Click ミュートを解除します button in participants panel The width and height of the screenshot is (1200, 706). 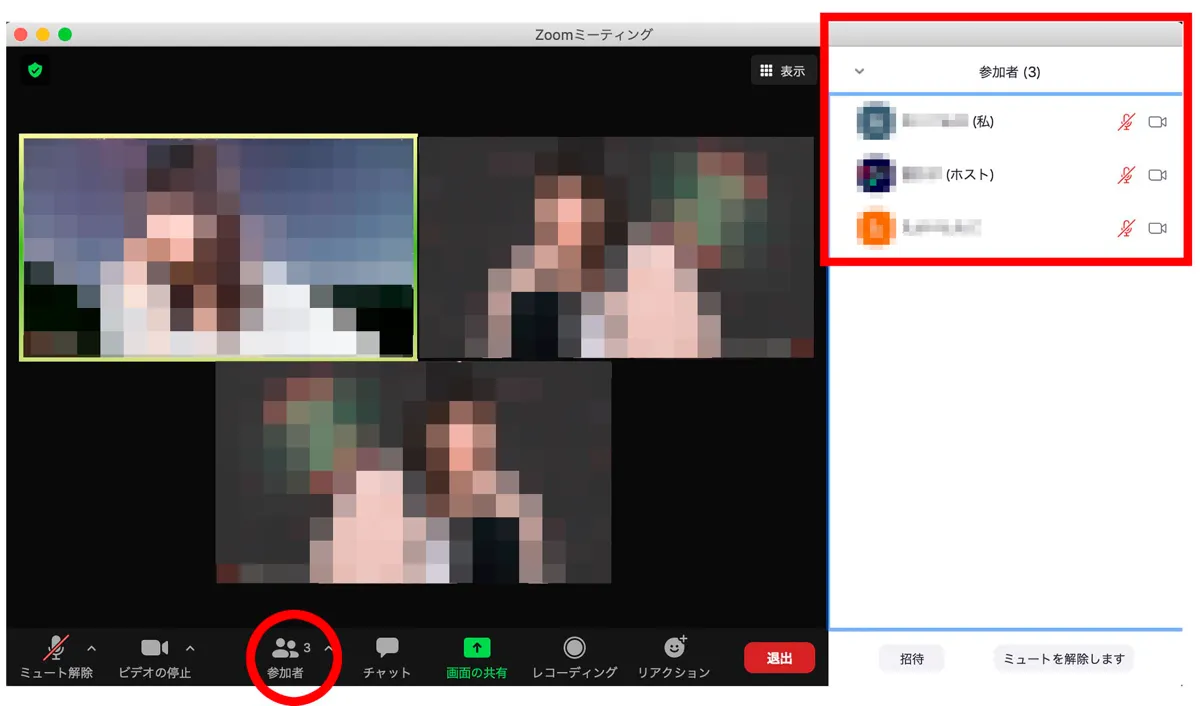point(1063,659)
